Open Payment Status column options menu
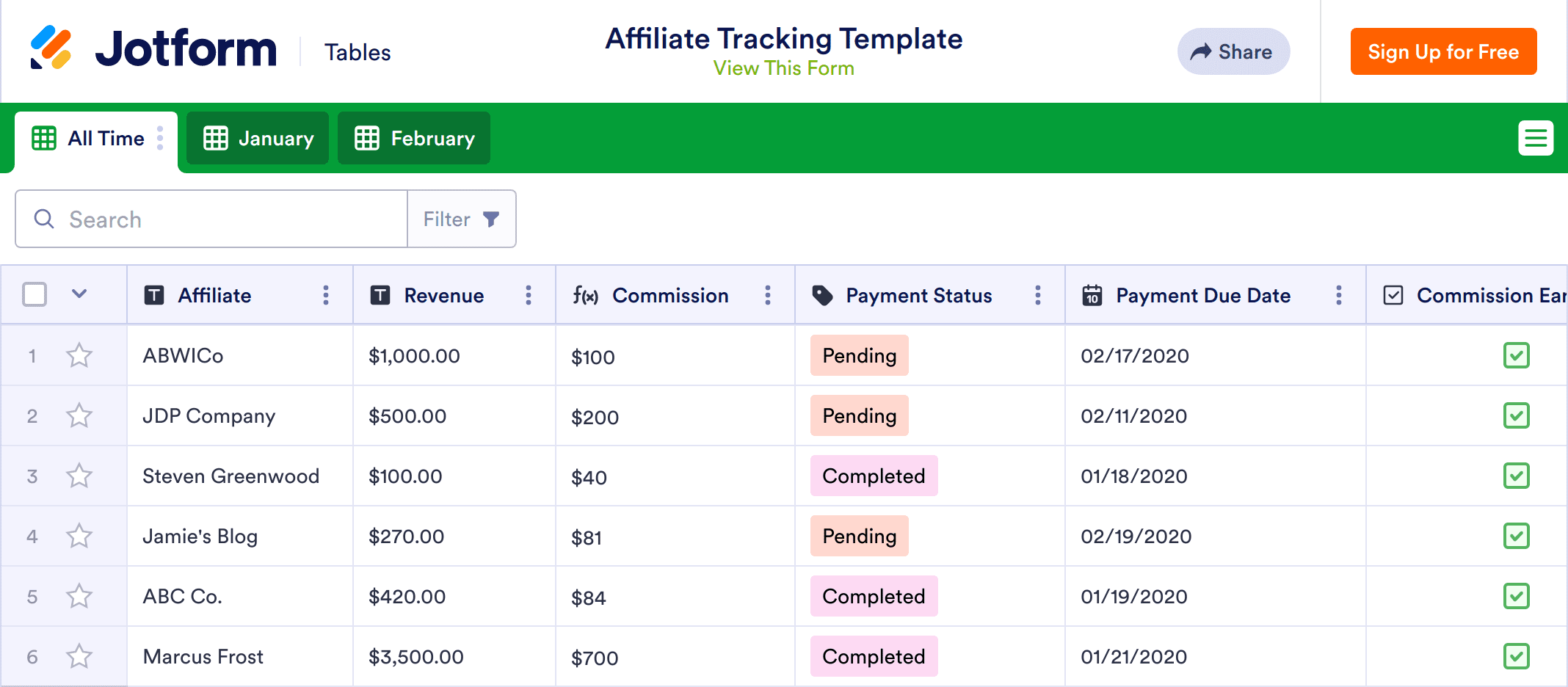The image size is (1568, 687). [x=1037, y=295]
